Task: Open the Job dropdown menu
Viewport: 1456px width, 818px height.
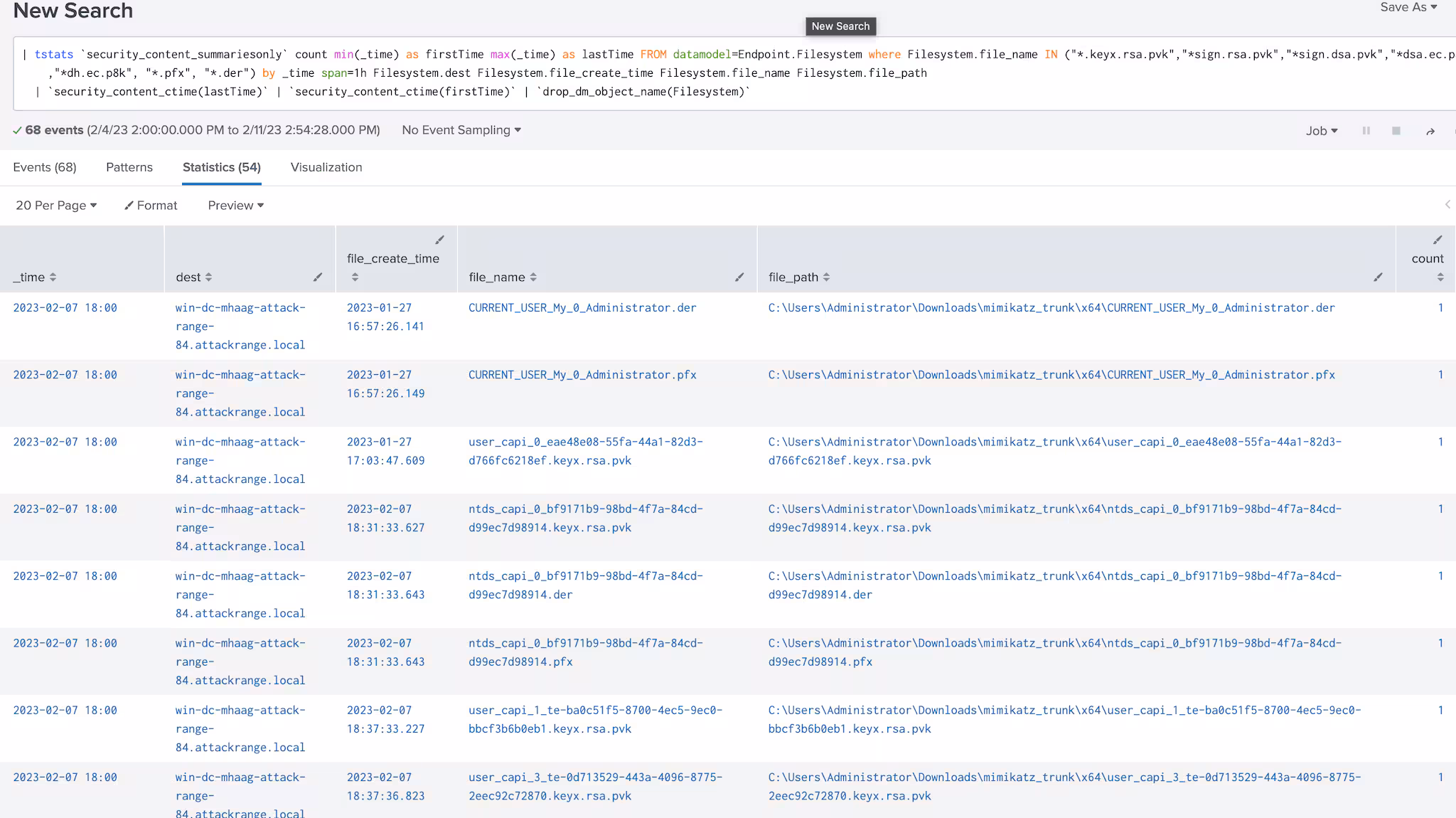Action: (1321, 131)
